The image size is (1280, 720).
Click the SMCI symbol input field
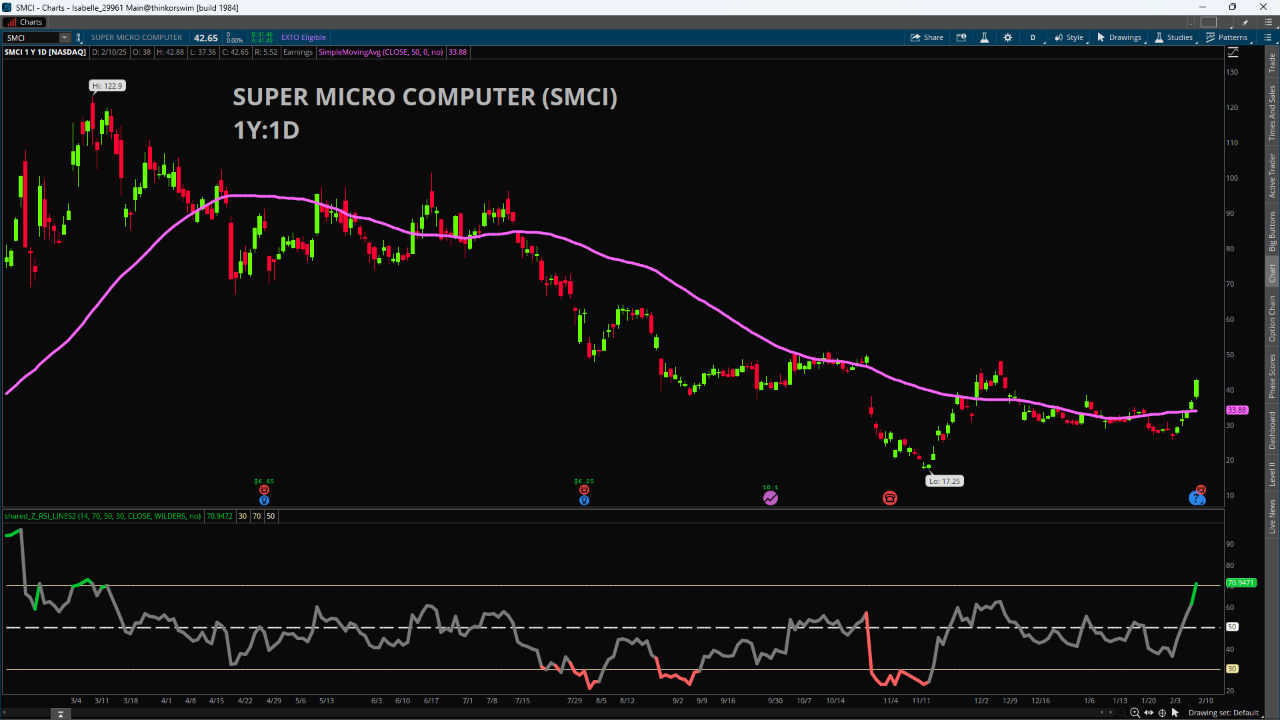(x=32, y=37)
